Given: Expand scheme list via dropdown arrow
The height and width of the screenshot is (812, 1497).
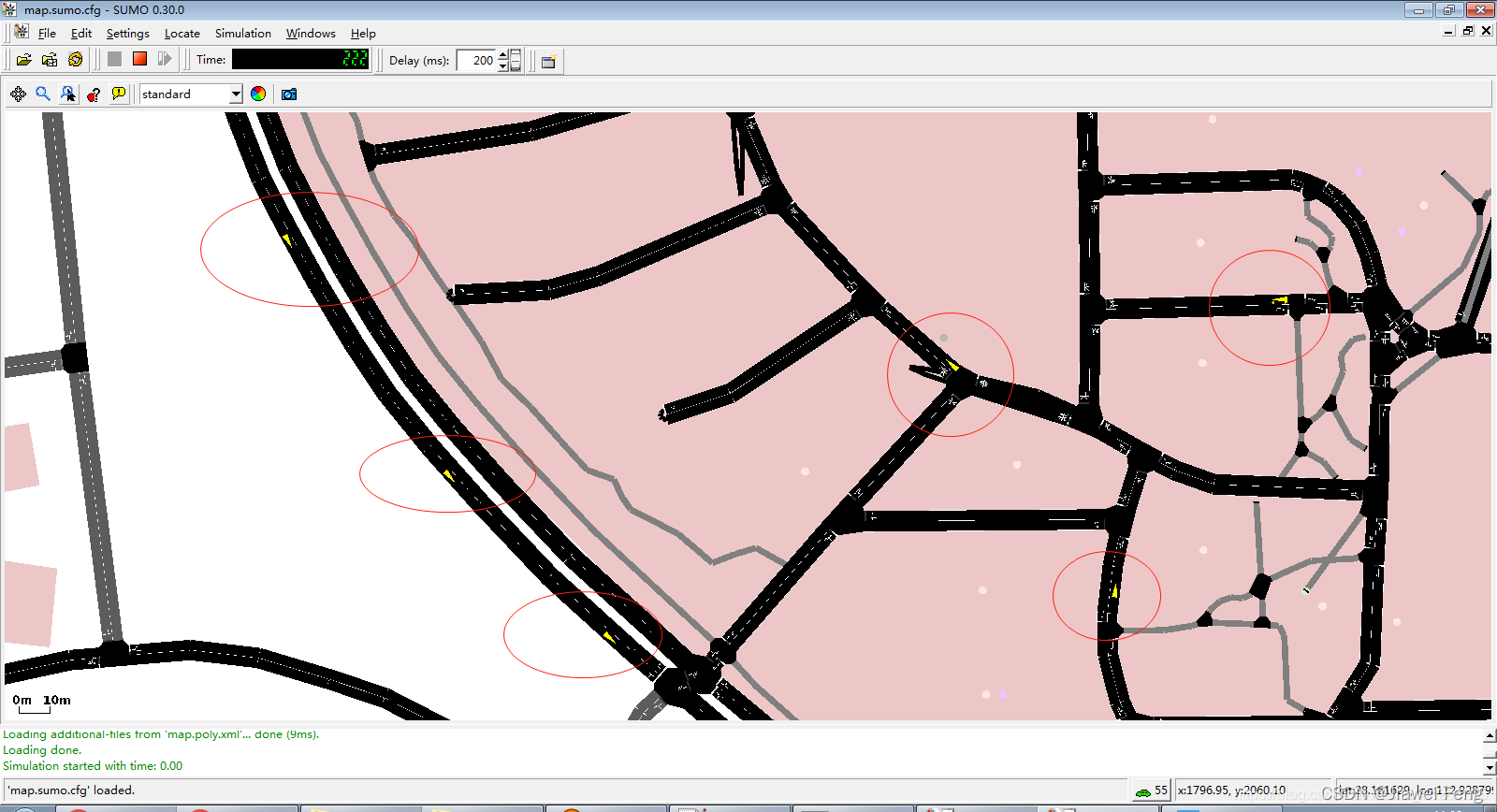Looking at the screenshot, I should click(236, 94).
